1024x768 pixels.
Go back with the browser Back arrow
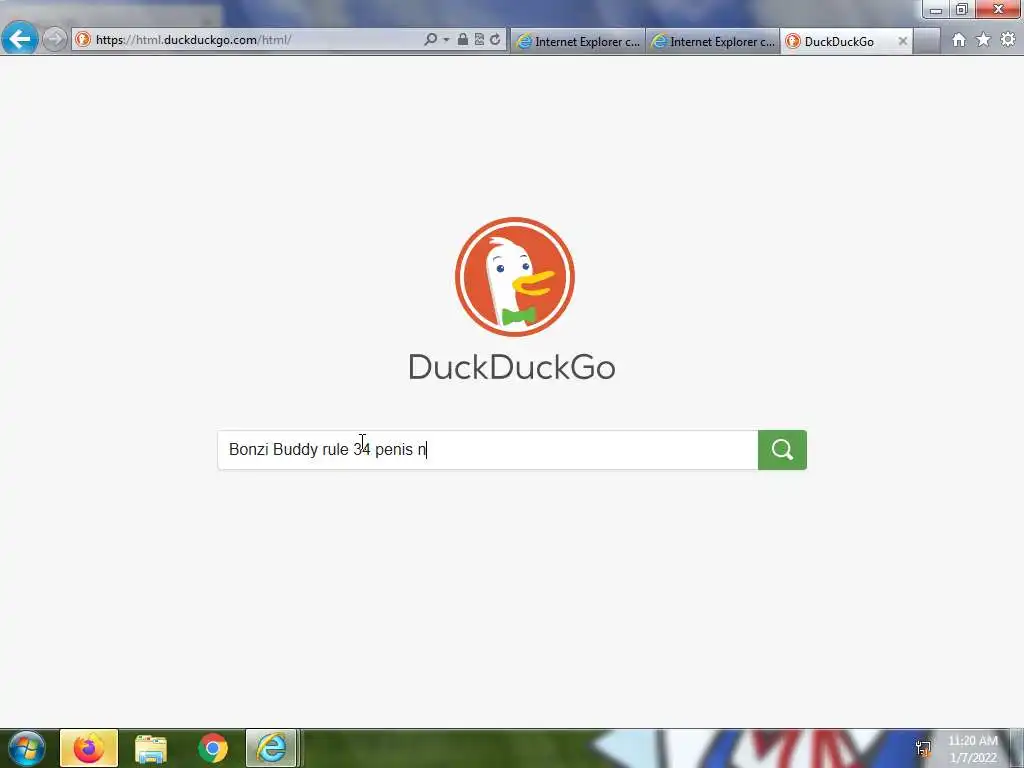20,39
